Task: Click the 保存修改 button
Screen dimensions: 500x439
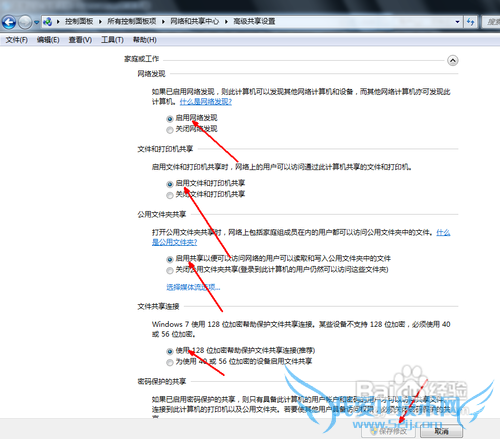Action: click(x=389, y=431)
